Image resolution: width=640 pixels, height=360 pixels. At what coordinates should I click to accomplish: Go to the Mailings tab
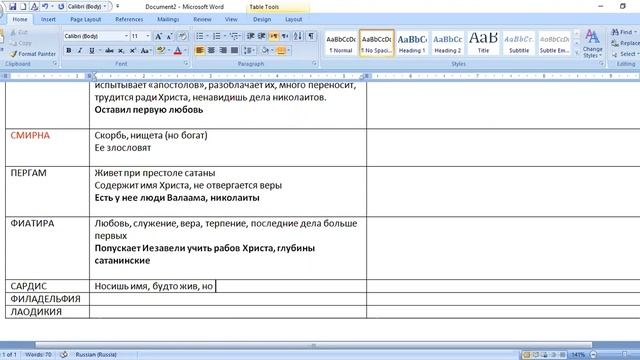point(168,19)
